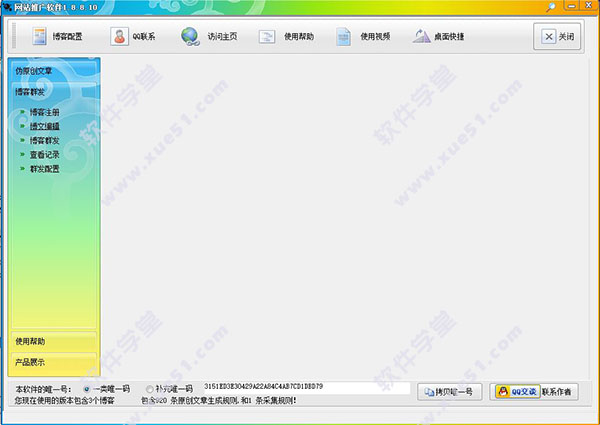Open 群发配置 in the sidebar
The height and width of the screenshot is (425, 600).
(45, 169)
